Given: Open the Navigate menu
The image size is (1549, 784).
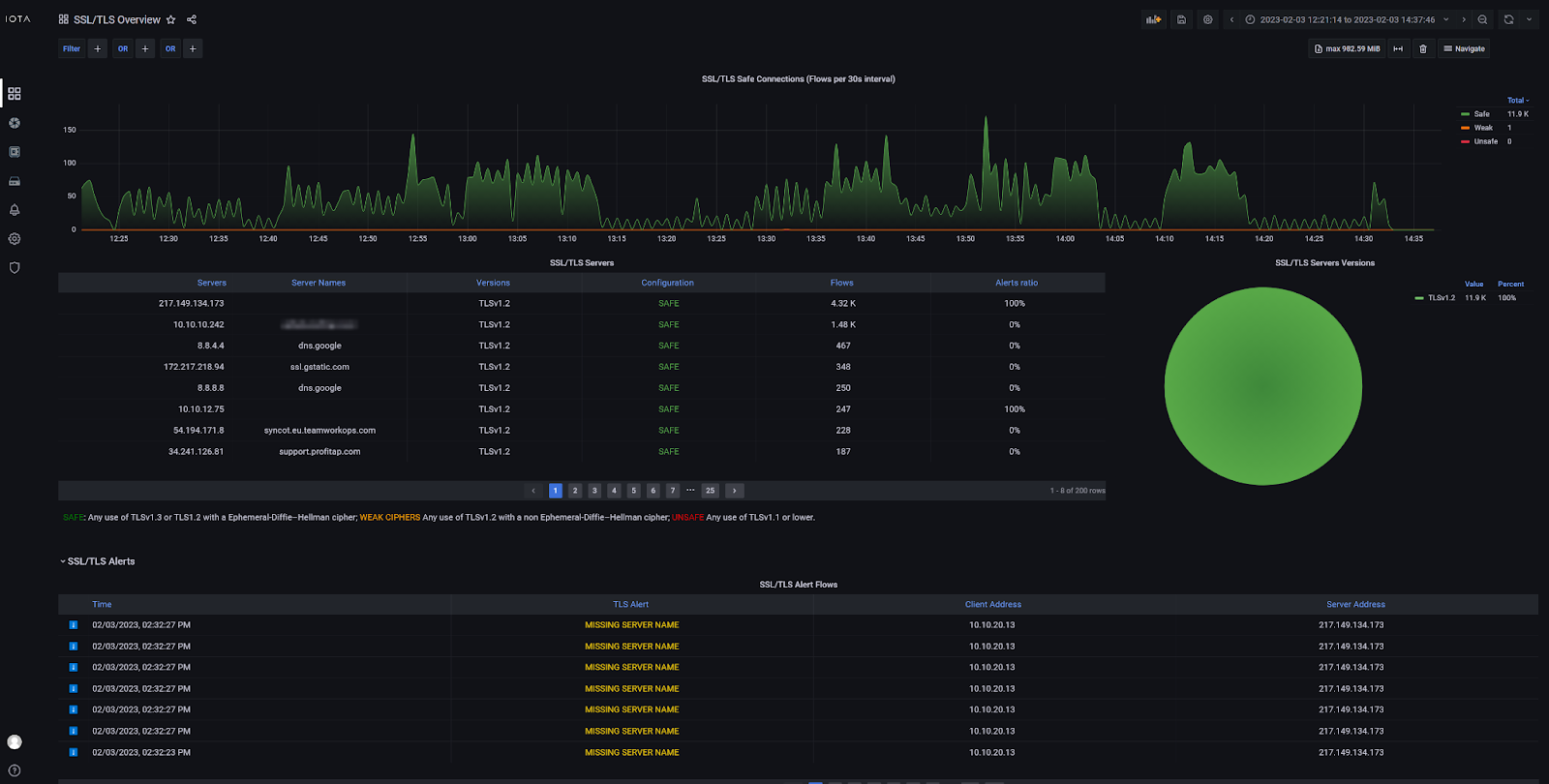Looking at the screenshot, I should point(1464,48).
